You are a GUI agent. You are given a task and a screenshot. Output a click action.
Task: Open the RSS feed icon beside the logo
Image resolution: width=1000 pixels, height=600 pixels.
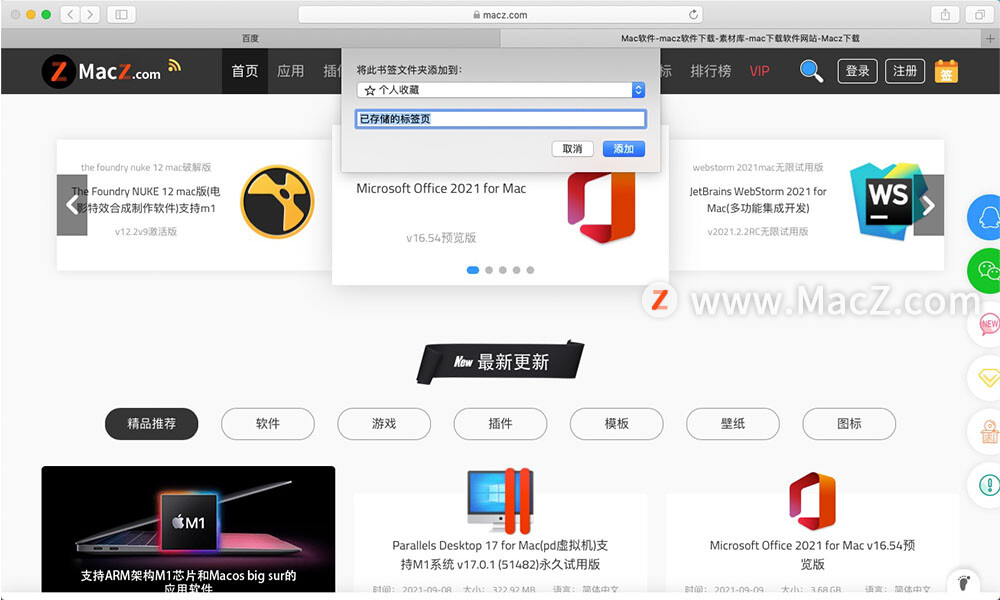pos(175,65)
